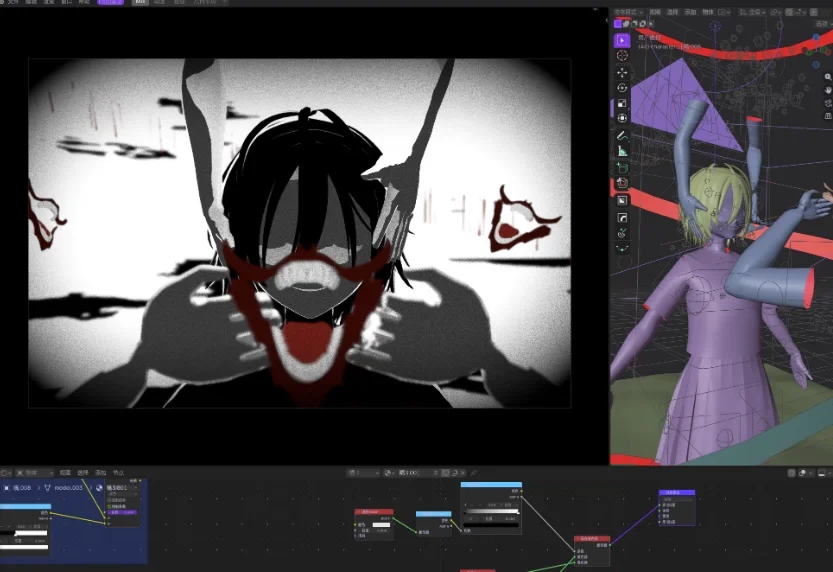Click the purple value slider in material node
Viewport: 833px width, 572px height.
(x=122, y=513)
